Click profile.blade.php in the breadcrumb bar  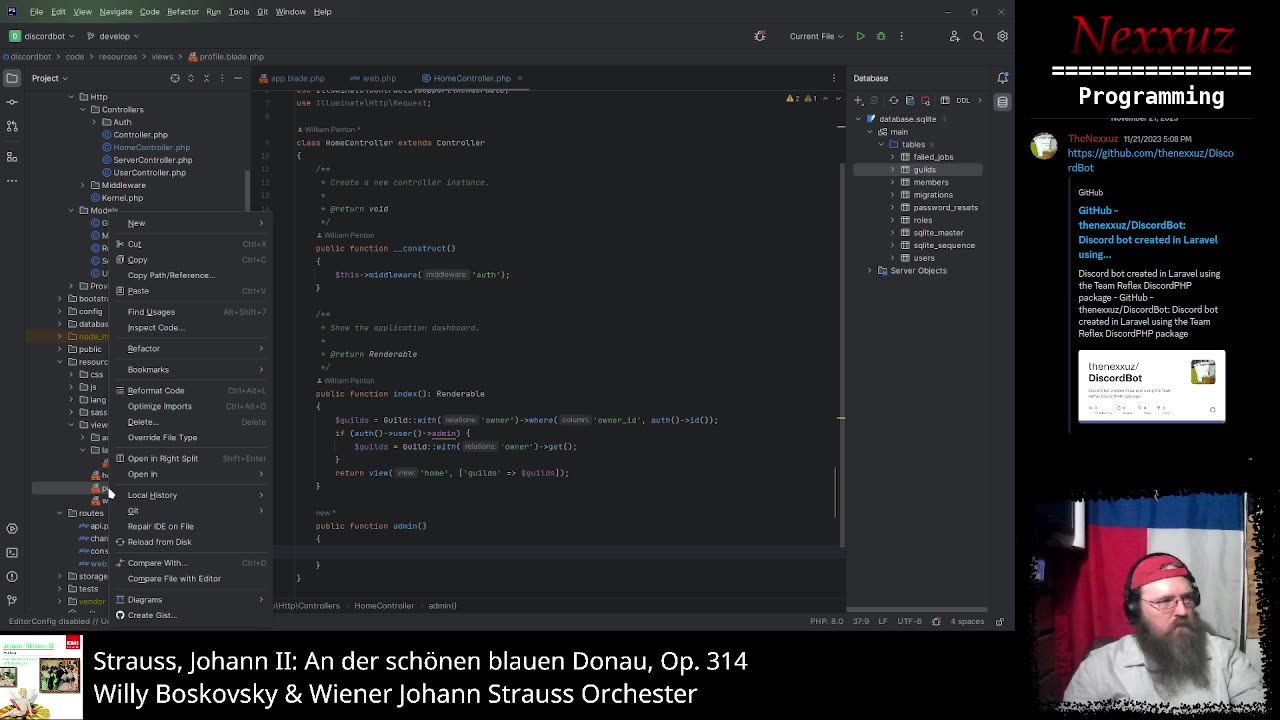[226, 57]
